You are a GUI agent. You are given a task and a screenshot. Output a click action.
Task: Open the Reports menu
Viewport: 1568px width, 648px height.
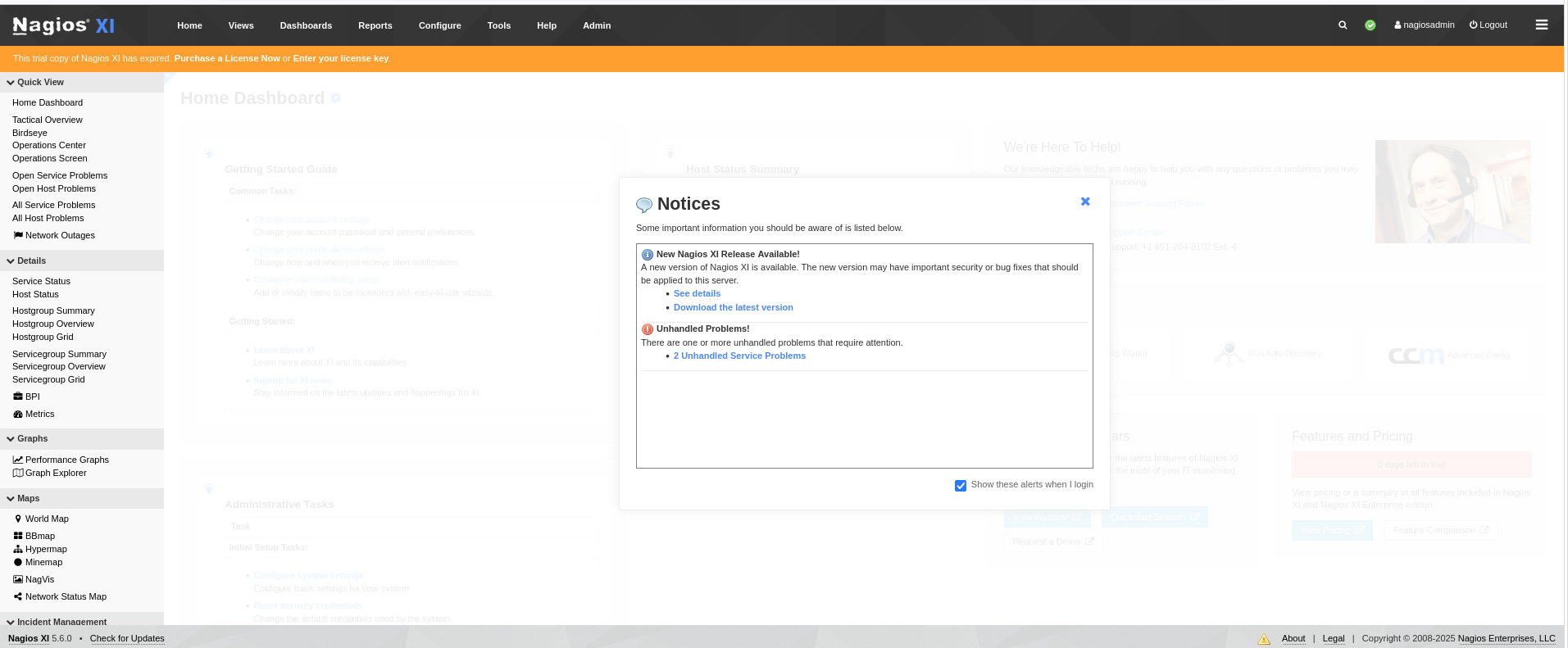click(375, 25)
